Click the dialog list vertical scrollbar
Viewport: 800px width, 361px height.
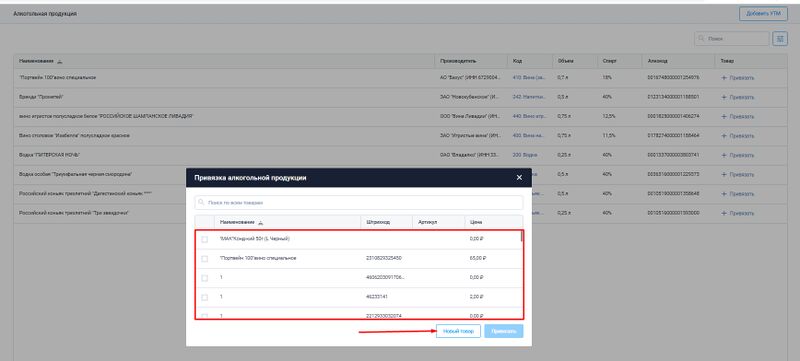tap(521, 236)
